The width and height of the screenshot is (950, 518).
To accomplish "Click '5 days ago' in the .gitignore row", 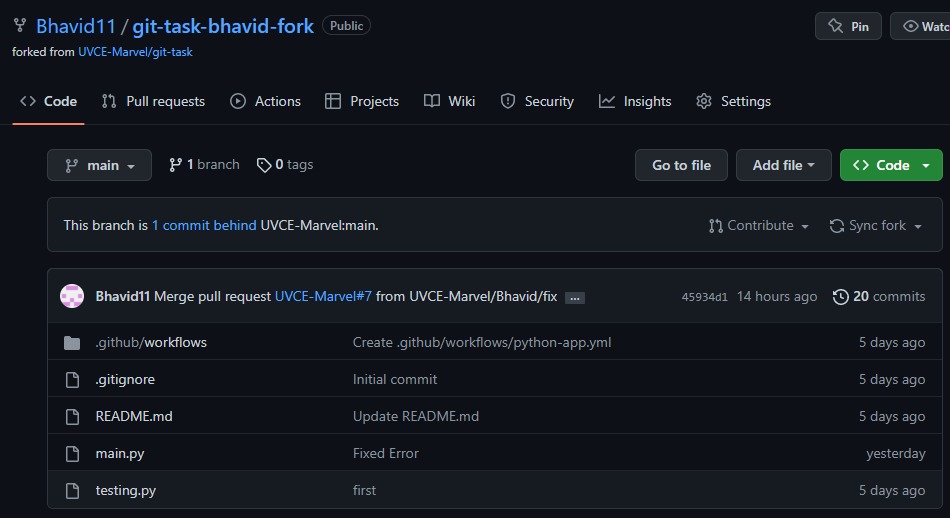I will [x=892, y=379].
